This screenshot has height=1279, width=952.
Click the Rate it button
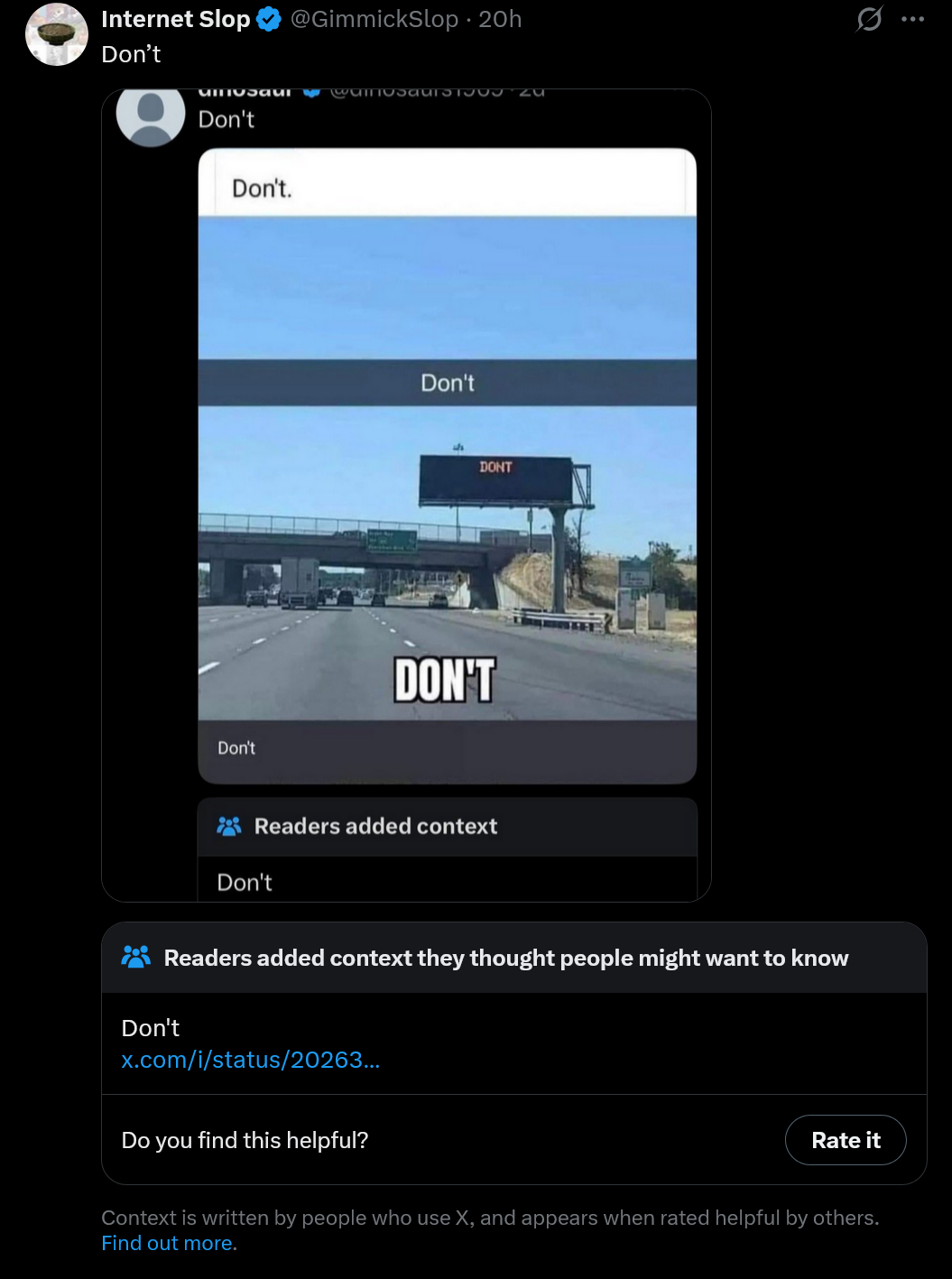pyautogui.click(x=846, y=1140)
